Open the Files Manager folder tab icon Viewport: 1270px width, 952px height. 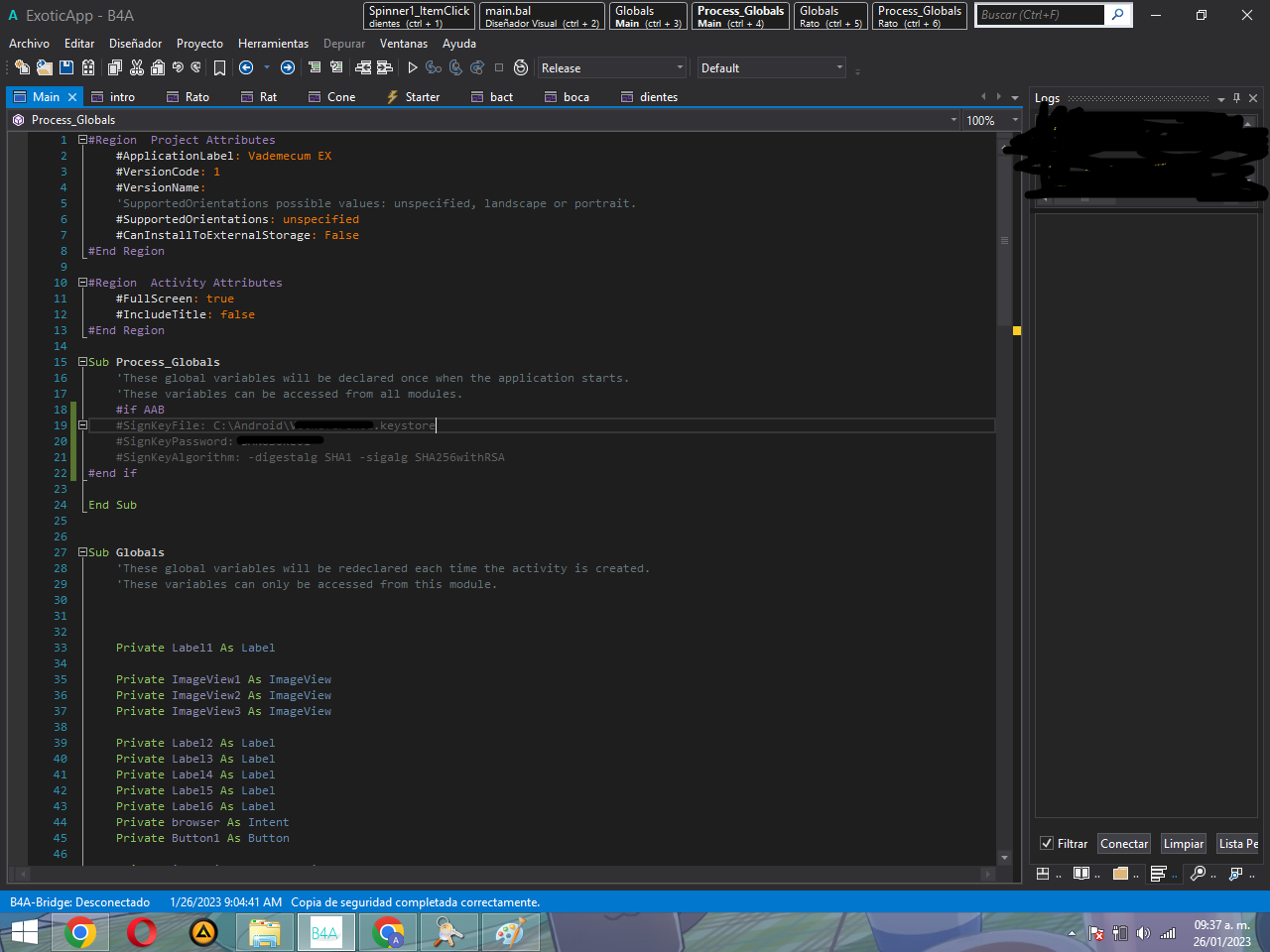tap(1120, 874)
